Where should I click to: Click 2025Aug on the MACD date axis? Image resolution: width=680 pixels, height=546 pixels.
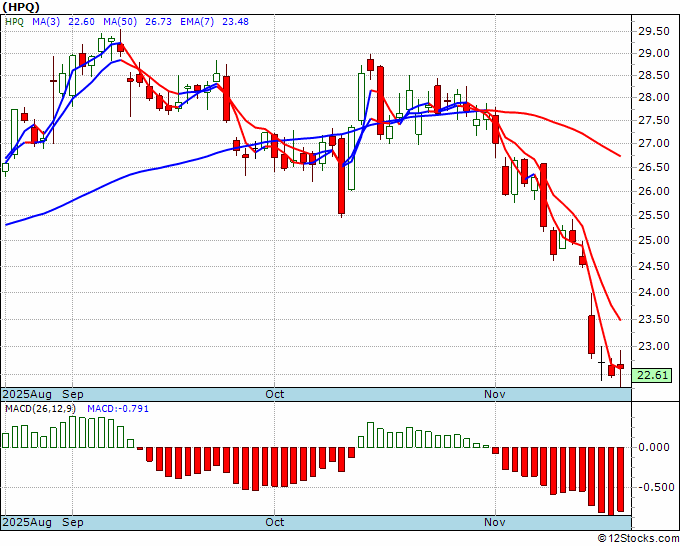coord(28,522)
